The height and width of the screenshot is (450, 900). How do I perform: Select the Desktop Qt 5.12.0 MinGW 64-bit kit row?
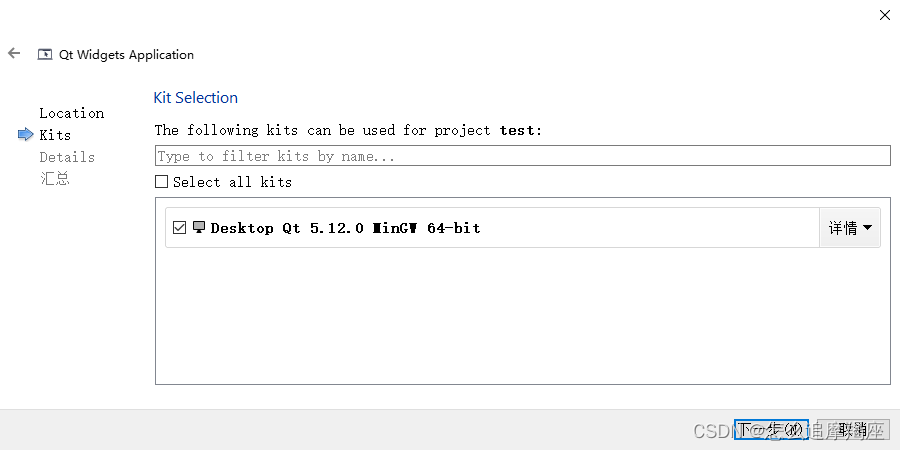click(522, 228)
